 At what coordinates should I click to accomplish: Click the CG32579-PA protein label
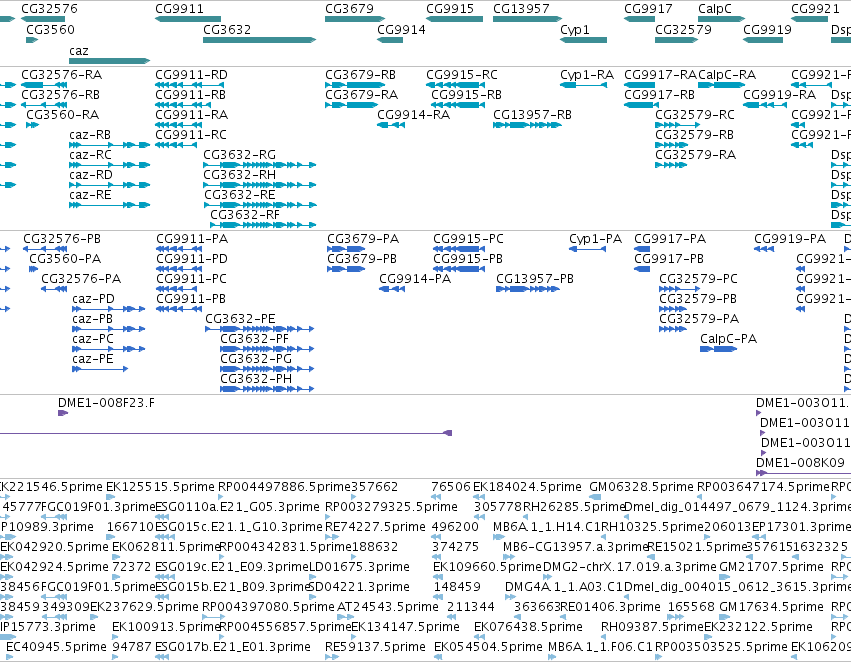click(699, 319)
